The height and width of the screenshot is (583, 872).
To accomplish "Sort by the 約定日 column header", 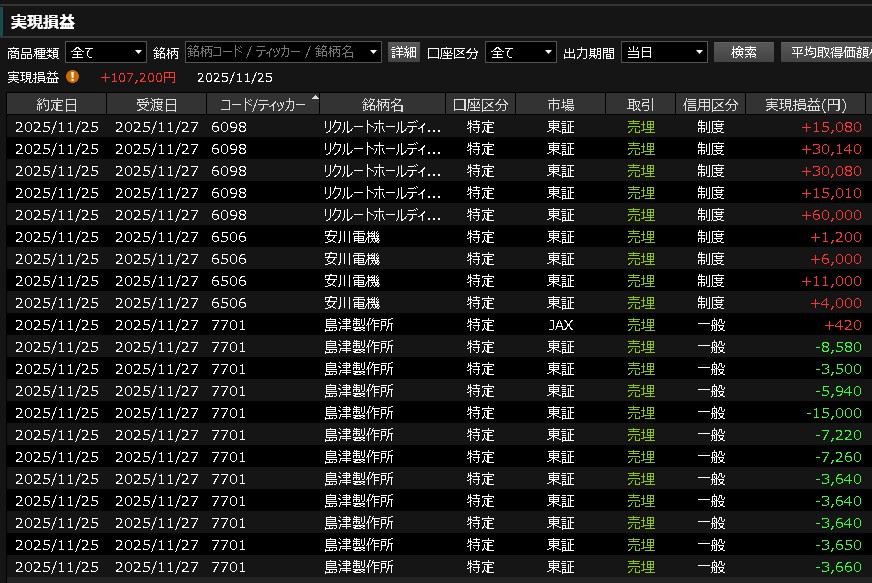I will click(56, 105).
